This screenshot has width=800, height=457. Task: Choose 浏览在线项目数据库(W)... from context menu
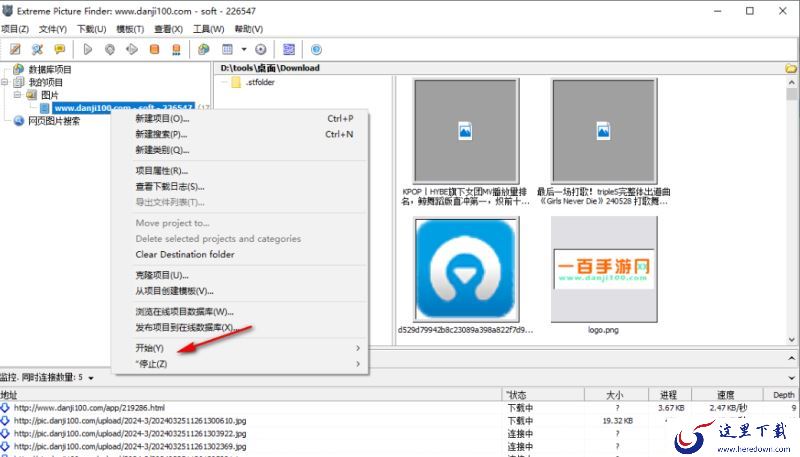tap(240, 312)
